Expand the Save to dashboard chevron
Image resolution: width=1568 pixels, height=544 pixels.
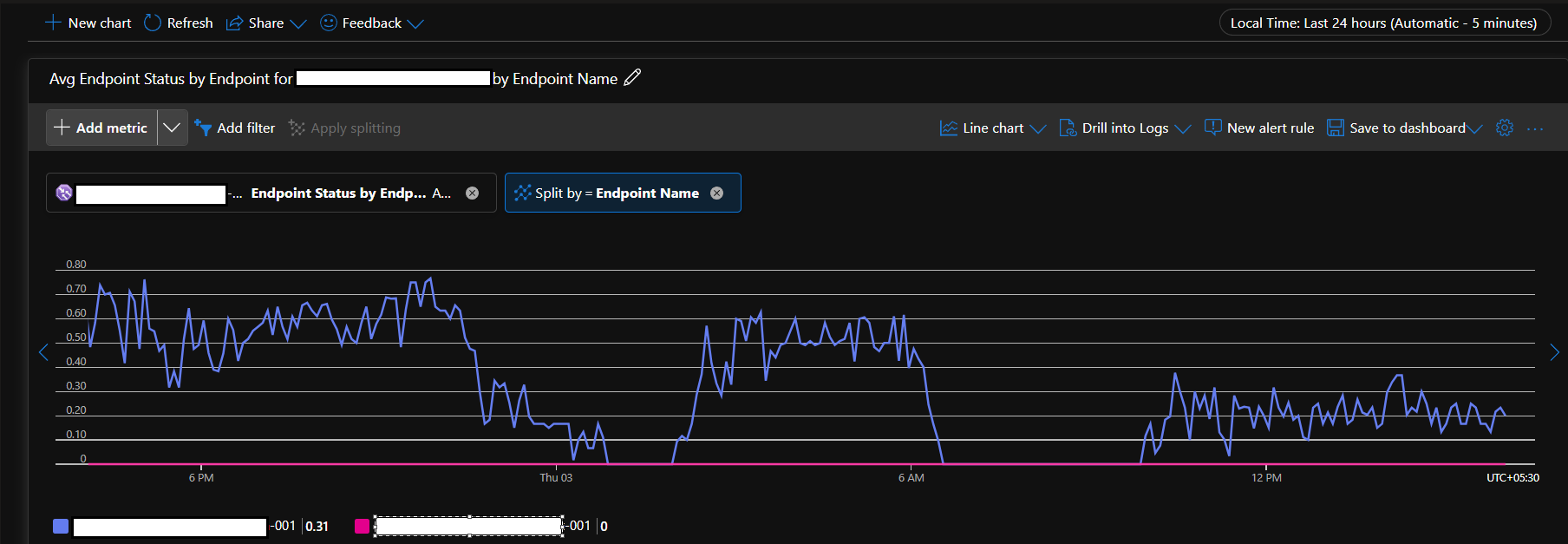point(1474,129)
